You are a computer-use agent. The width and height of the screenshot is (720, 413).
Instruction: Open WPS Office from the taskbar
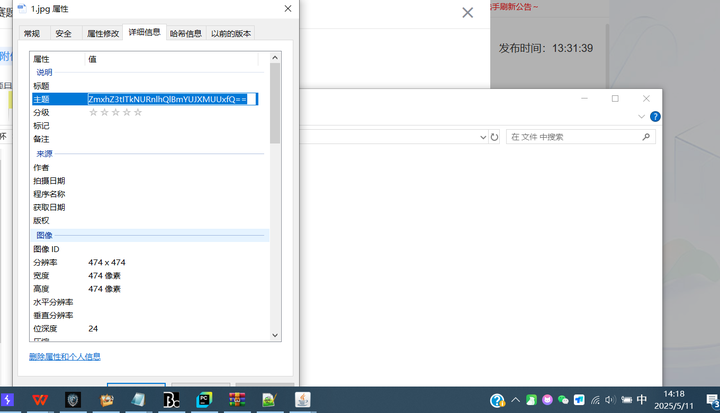tap(40, 400)
